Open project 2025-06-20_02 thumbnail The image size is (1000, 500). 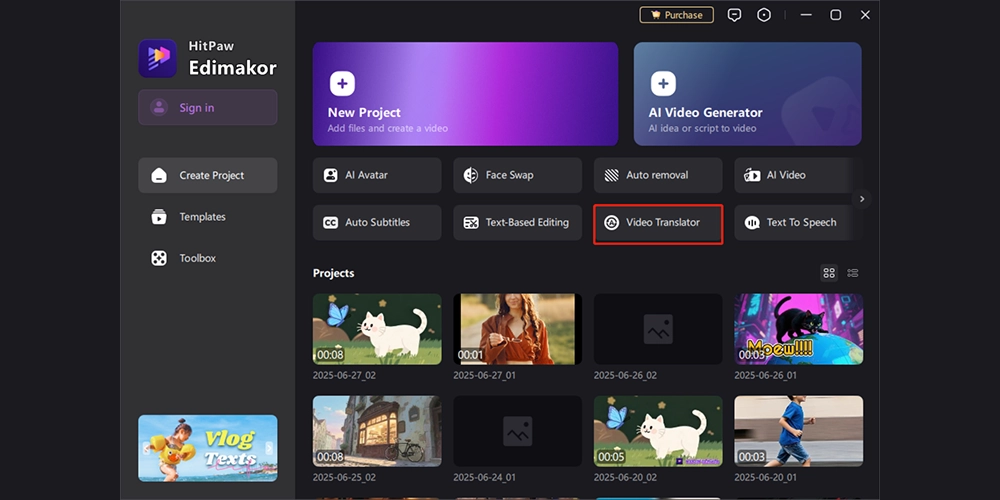click(658, 431)
